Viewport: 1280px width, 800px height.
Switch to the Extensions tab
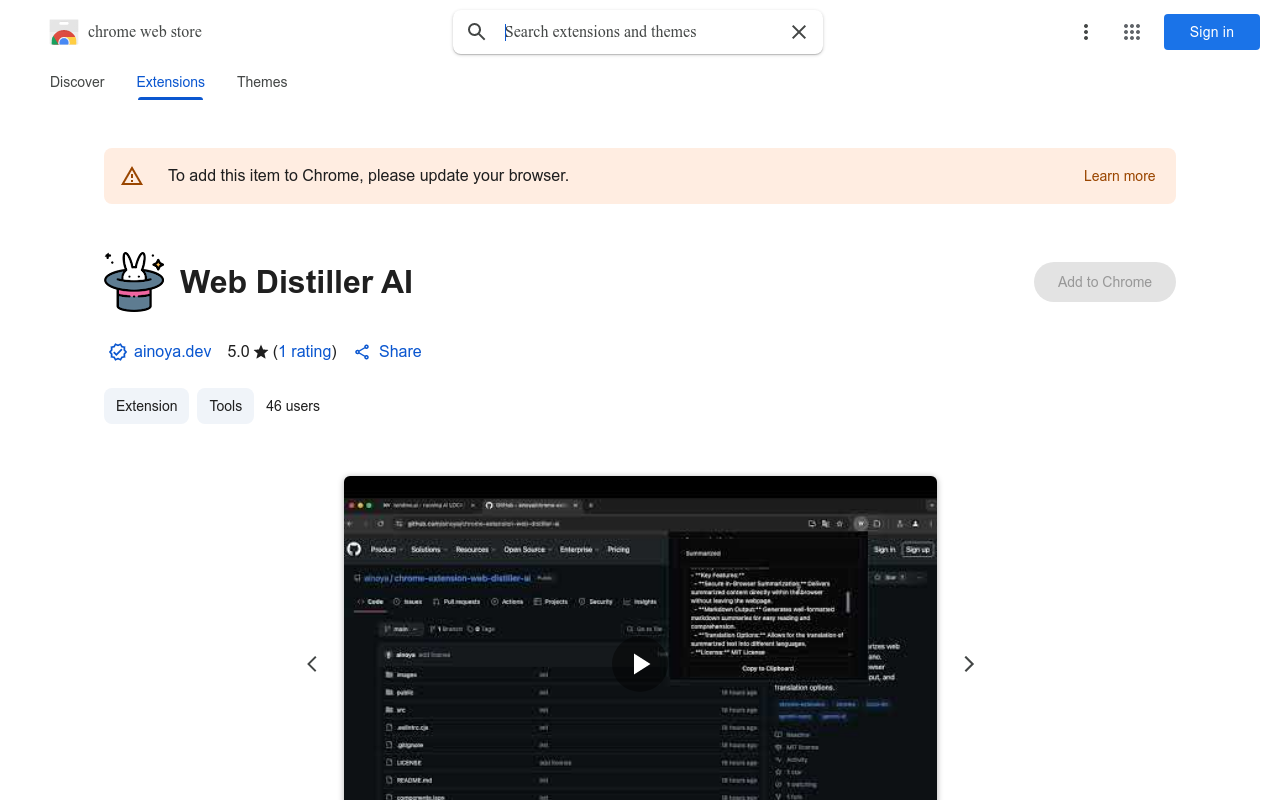click(x=170, y=82)
